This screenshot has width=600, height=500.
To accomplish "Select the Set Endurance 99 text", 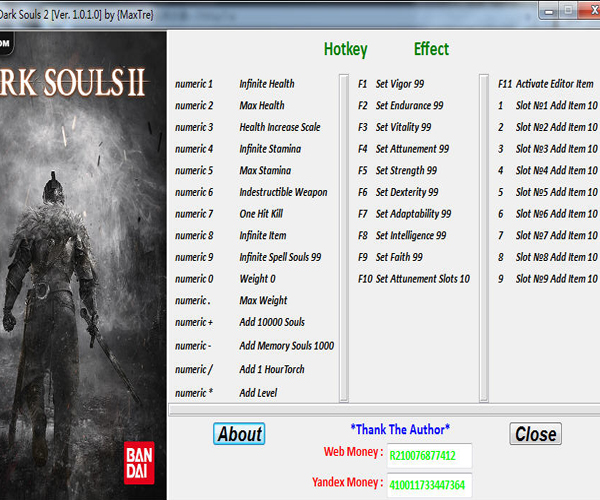I will [x=409, y=105].
